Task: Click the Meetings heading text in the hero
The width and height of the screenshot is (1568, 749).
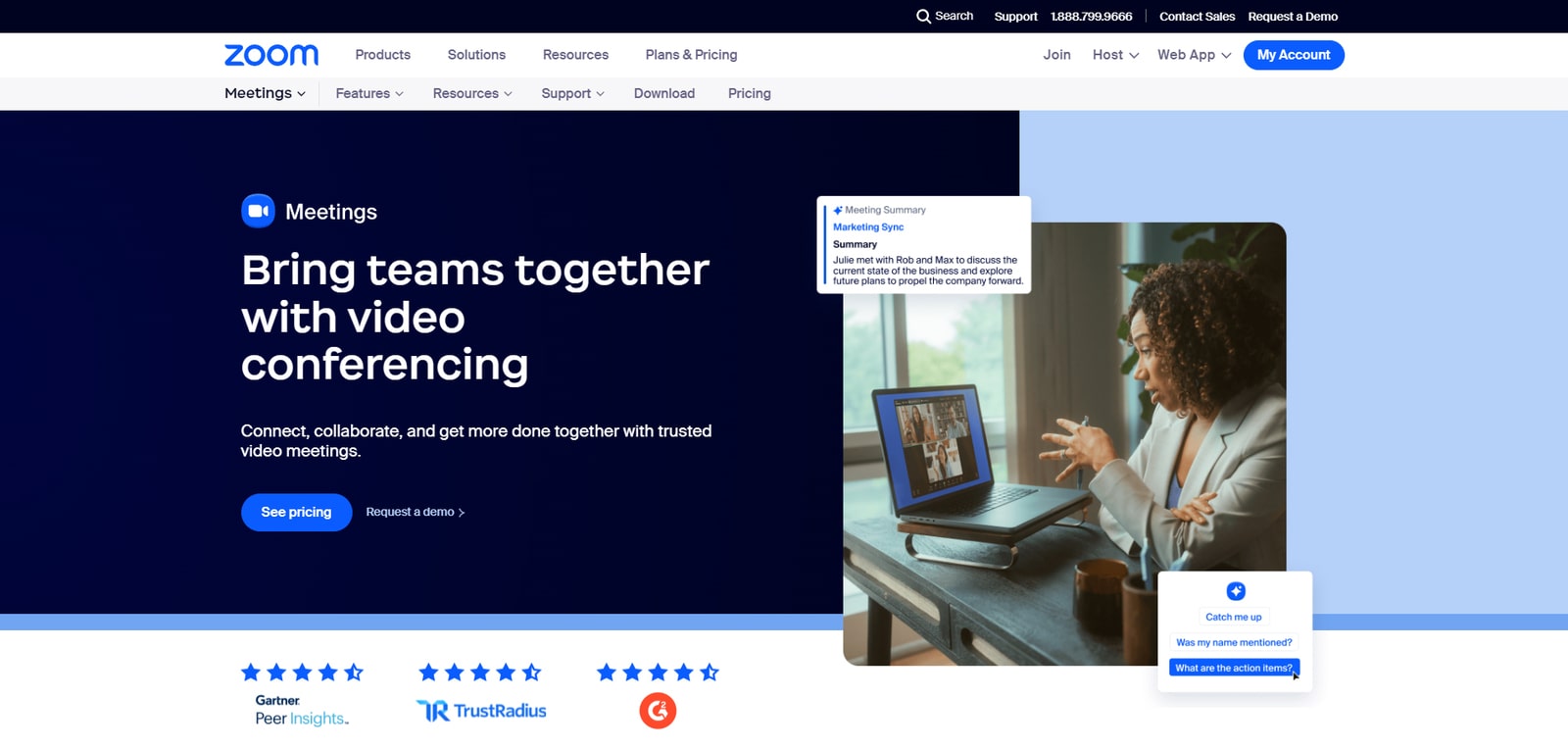Action: click(x=331, y=212)
